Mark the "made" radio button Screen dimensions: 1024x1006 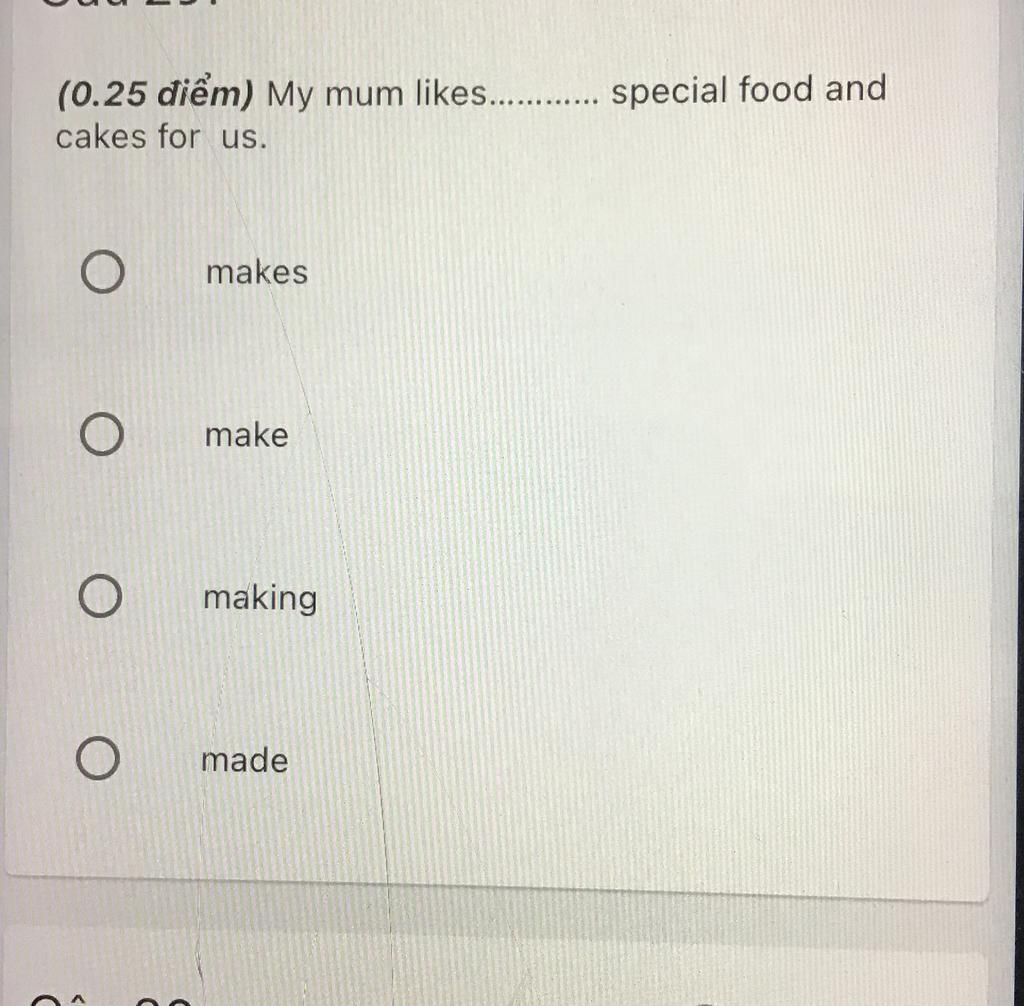pyautogui.click(x=97, y=758)
